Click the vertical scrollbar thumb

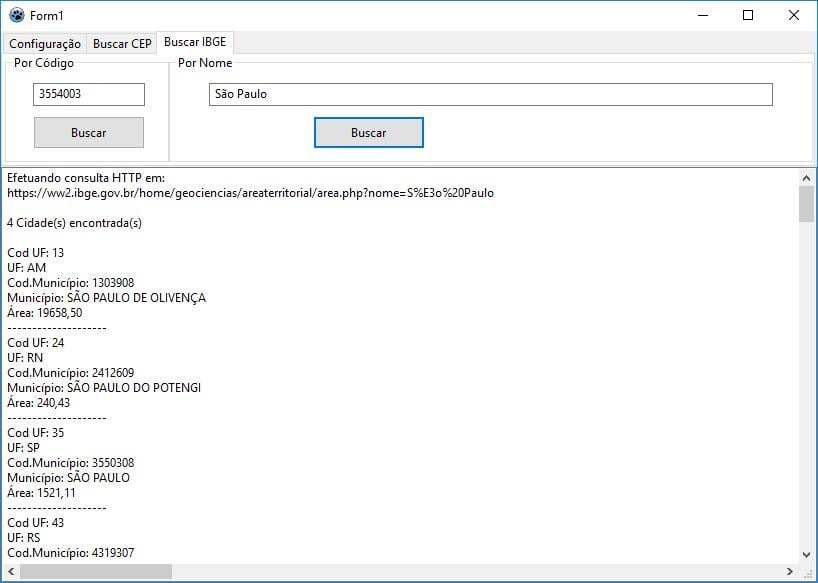tap(807, 204)
